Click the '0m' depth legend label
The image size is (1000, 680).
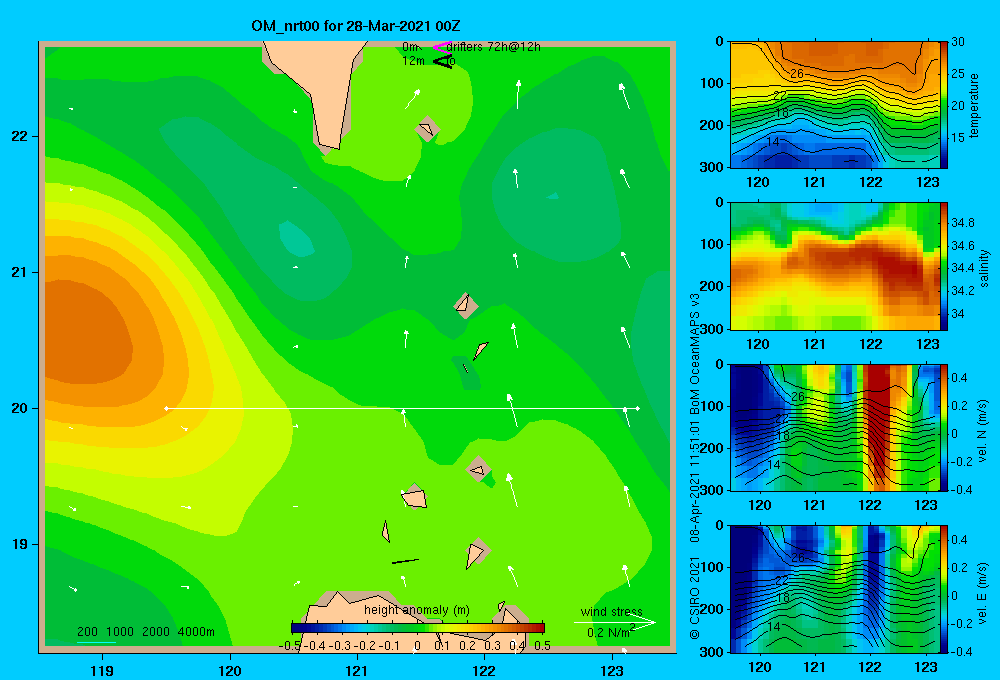[410, 47]
